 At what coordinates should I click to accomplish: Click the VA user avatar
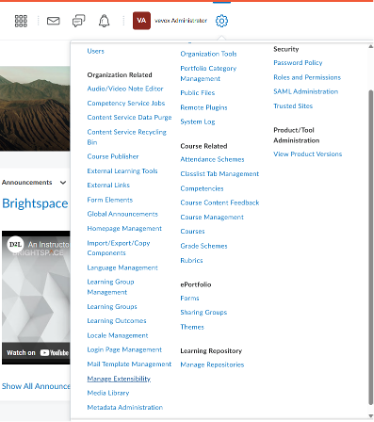[142, 21]
